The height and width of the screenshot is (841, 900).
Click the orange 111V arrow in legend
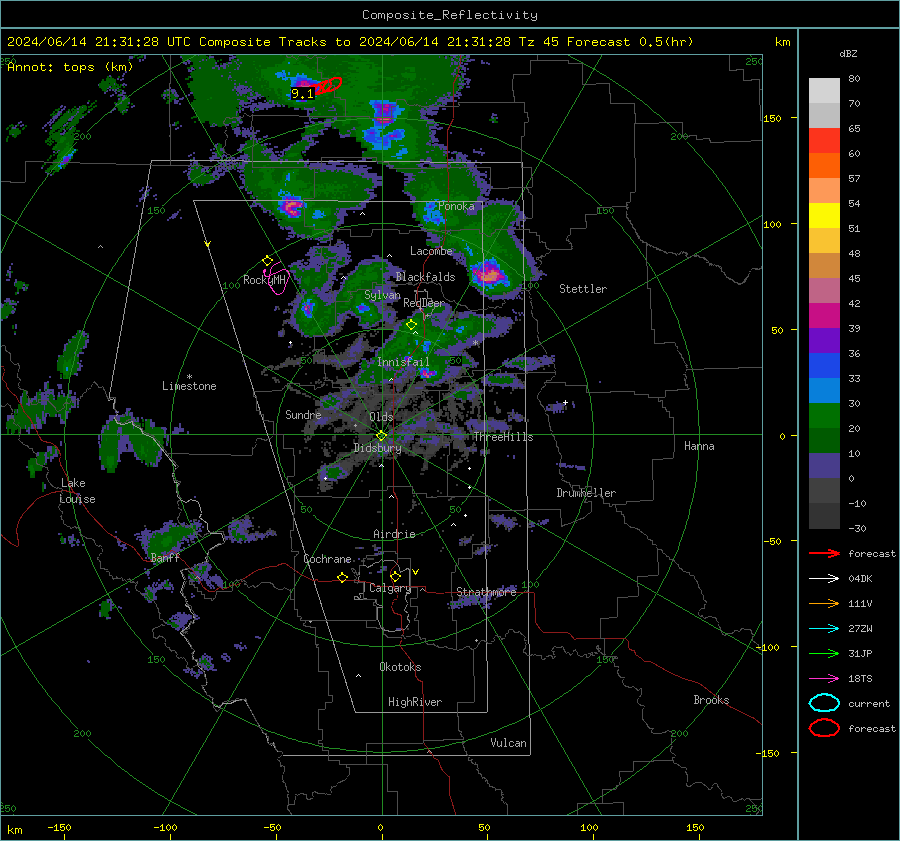(824, 603)
